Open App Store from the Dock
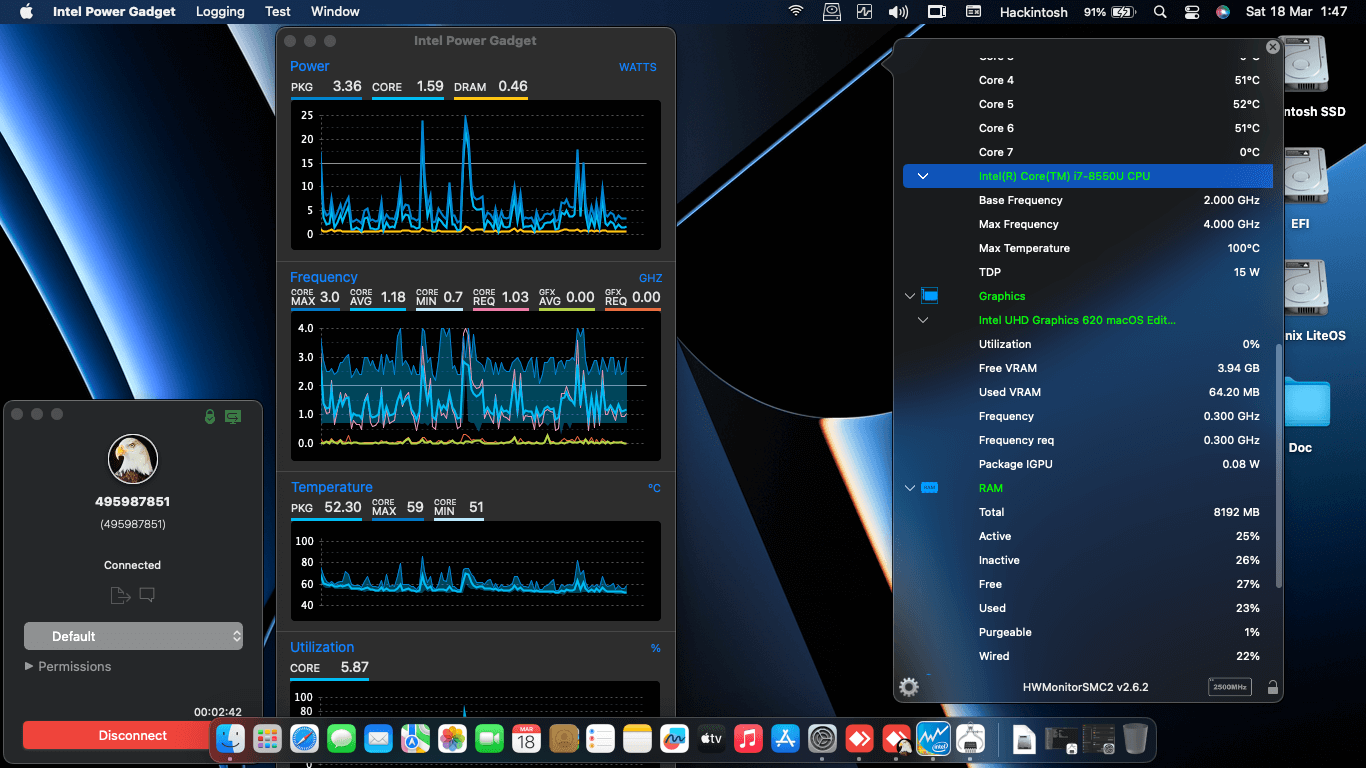The width and height of the screenshot is (1366, 768). 785,739
